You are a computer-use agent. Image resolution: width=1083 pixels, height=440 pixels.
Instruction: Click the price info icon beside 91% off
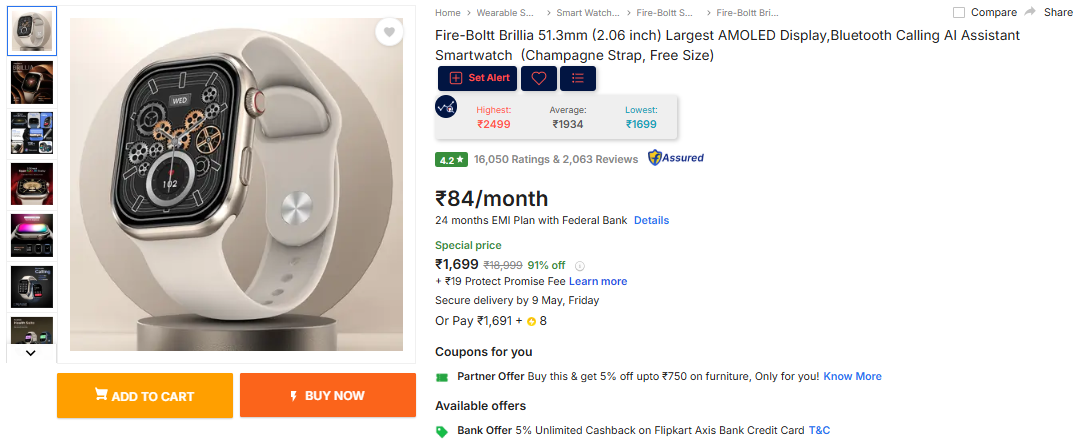tap(580, 266)
